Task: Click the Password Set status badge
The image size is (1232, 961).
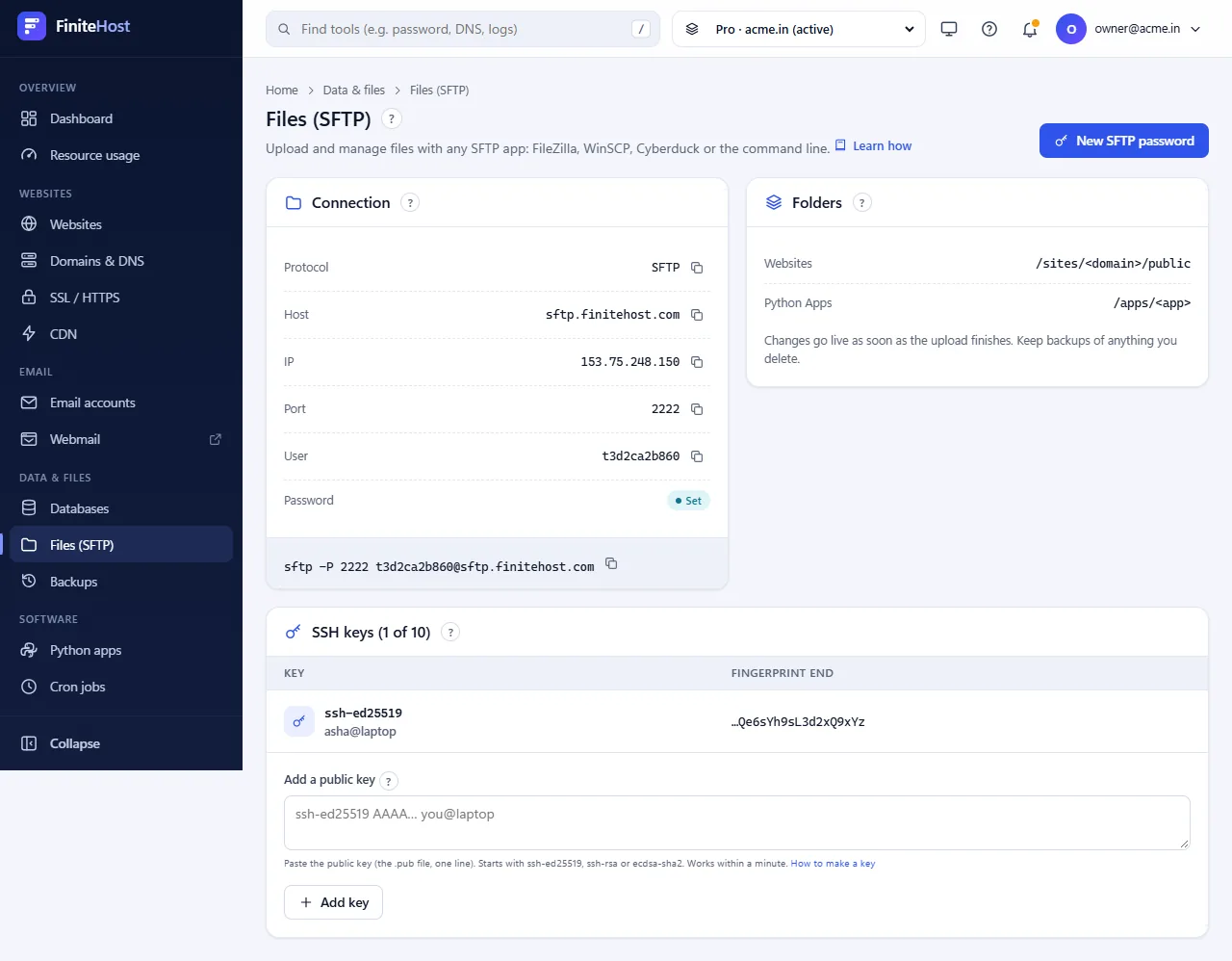Action: click(x=688, y=501)
